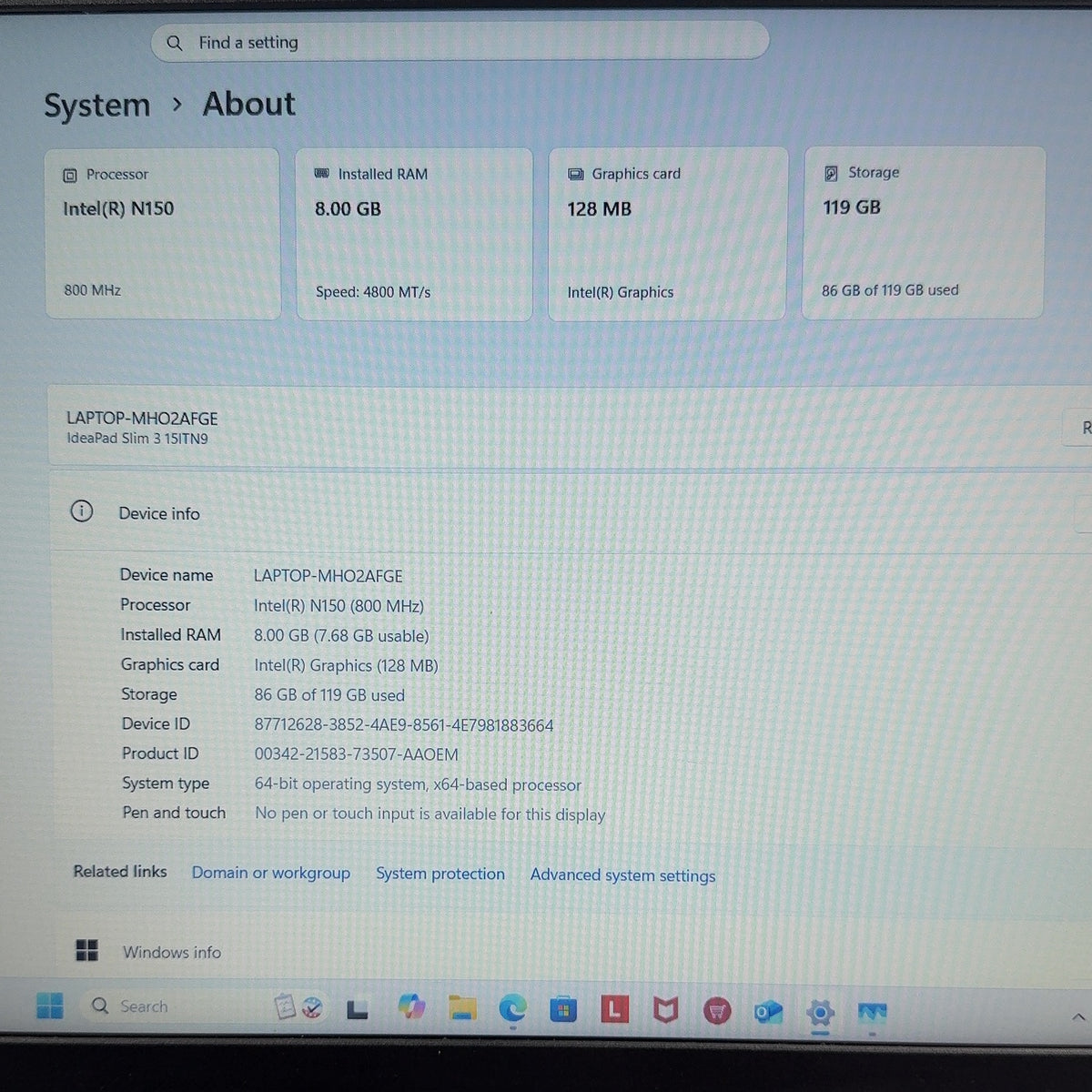Click the partially visible rename button at right
This screenshot has height=1092, width=1092.
click(1079, 428)
